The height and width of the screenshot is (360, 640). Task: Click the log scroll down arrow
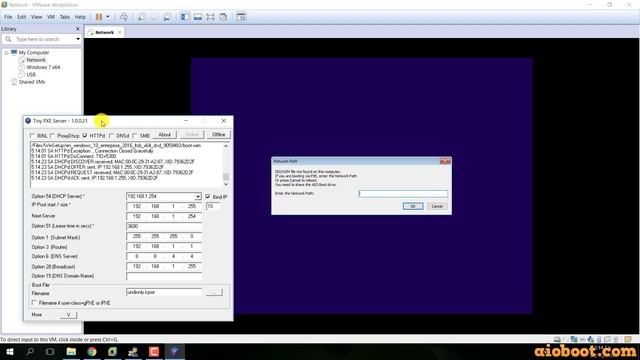click(226, 184)
